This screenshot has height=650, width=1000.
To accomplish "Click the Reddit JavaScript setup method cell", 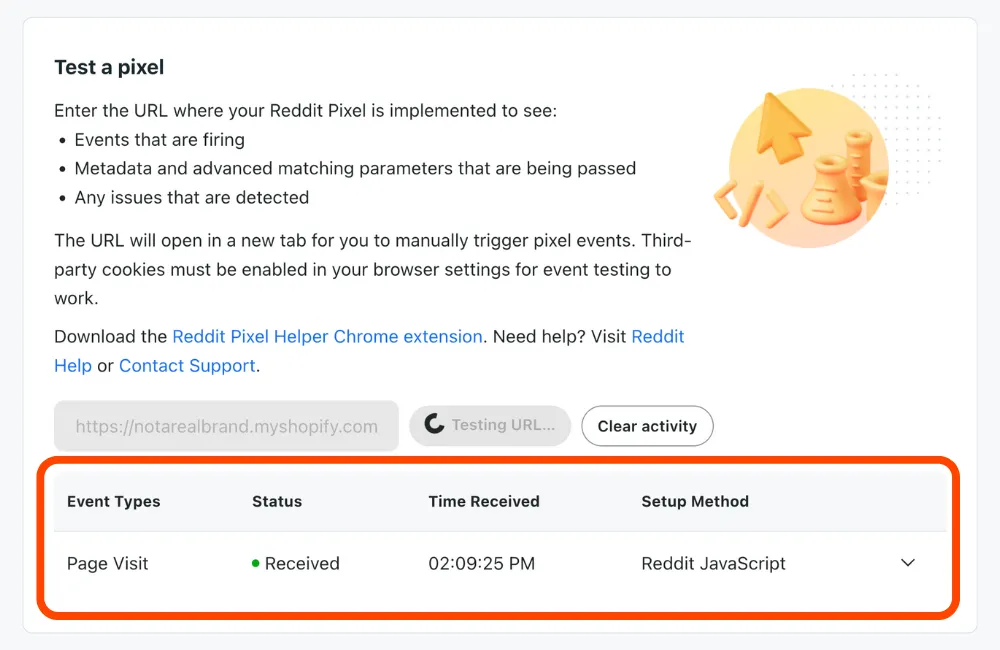I will click(713, 563).
